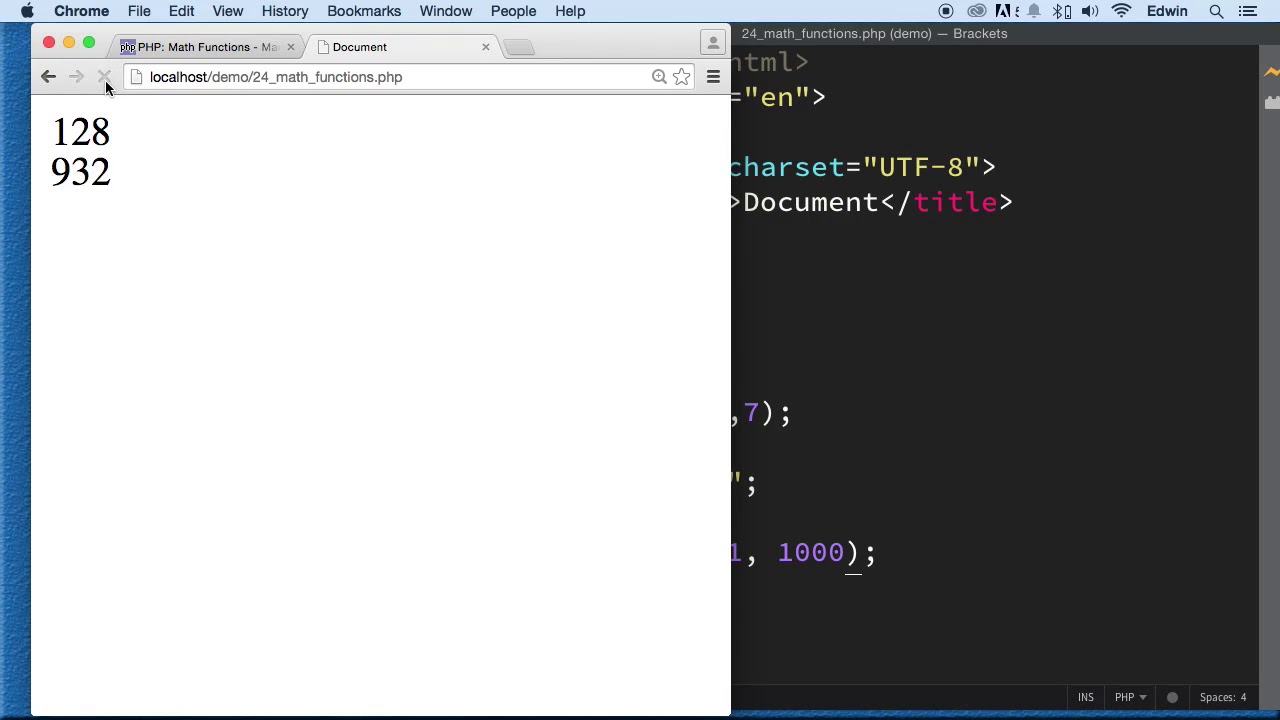Open Spotlight search
Image resolution: width=1280 pixels, height=720 pixels.
1216,11
